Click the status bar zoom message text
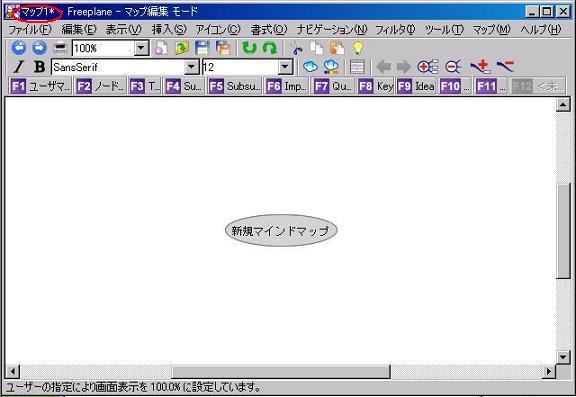576x397 pixels. (133, 387)
